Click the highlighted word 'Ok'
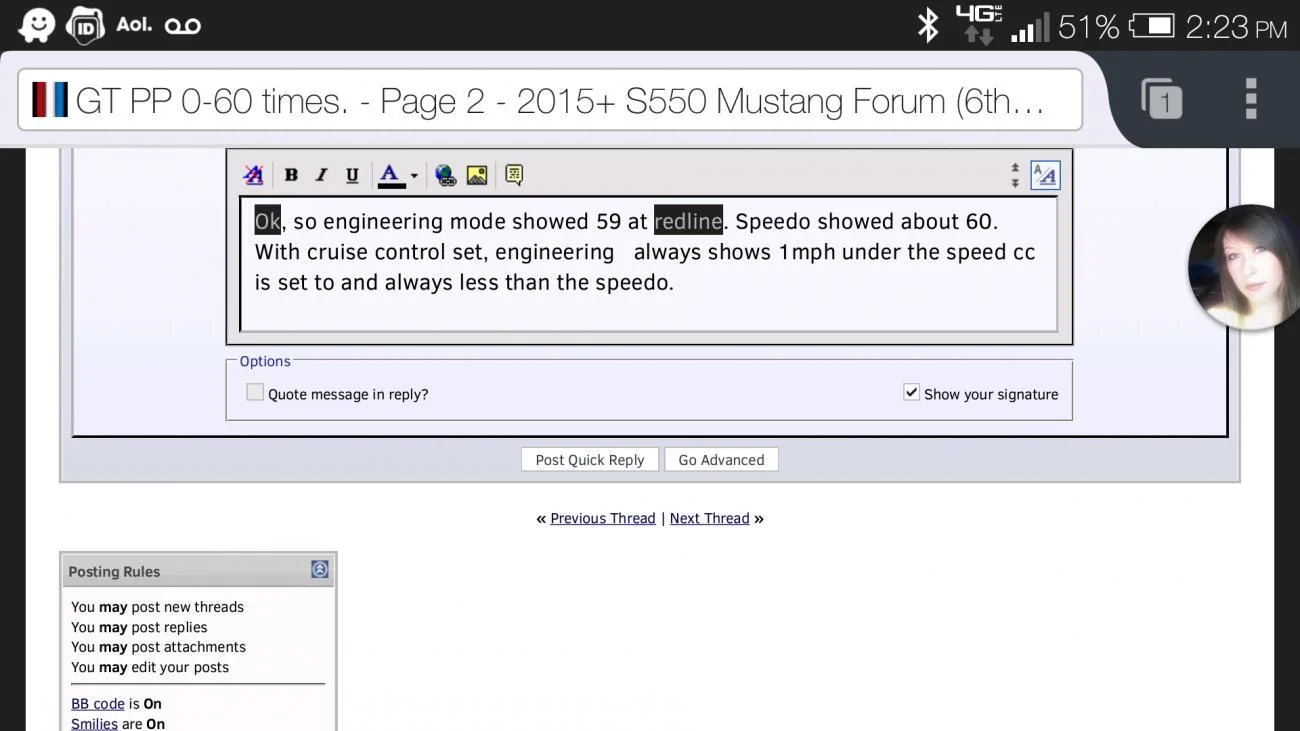This screenshot has width=1300, height=731. pos(268,220)
